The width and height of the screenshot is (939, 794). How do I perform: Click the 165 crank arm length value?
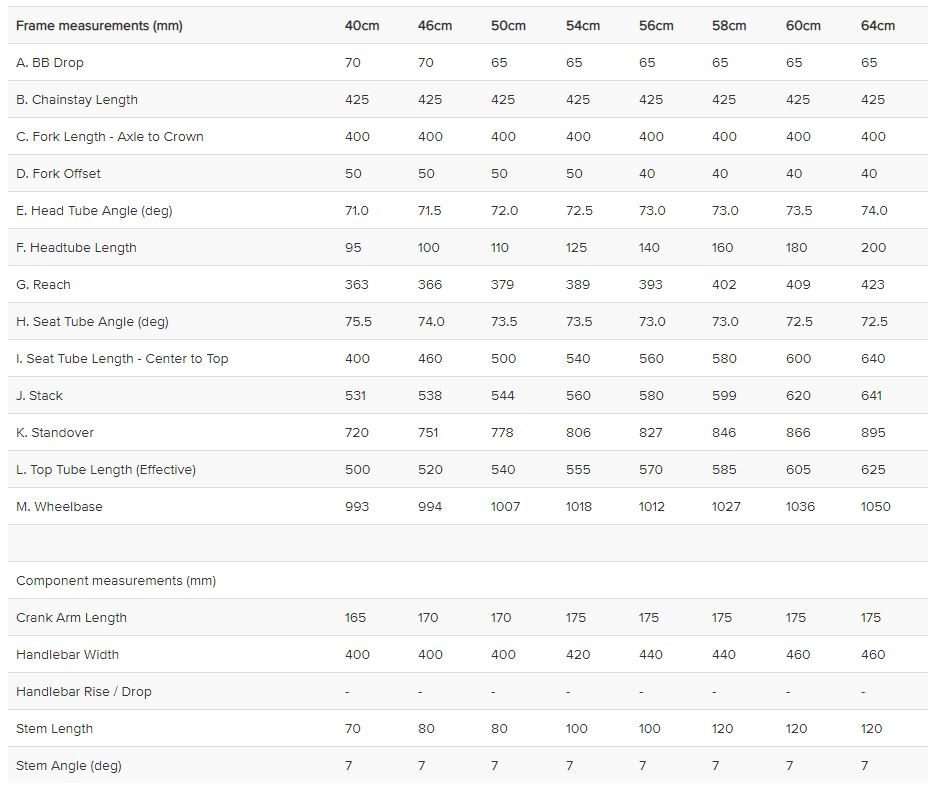(x=355, y=618)
